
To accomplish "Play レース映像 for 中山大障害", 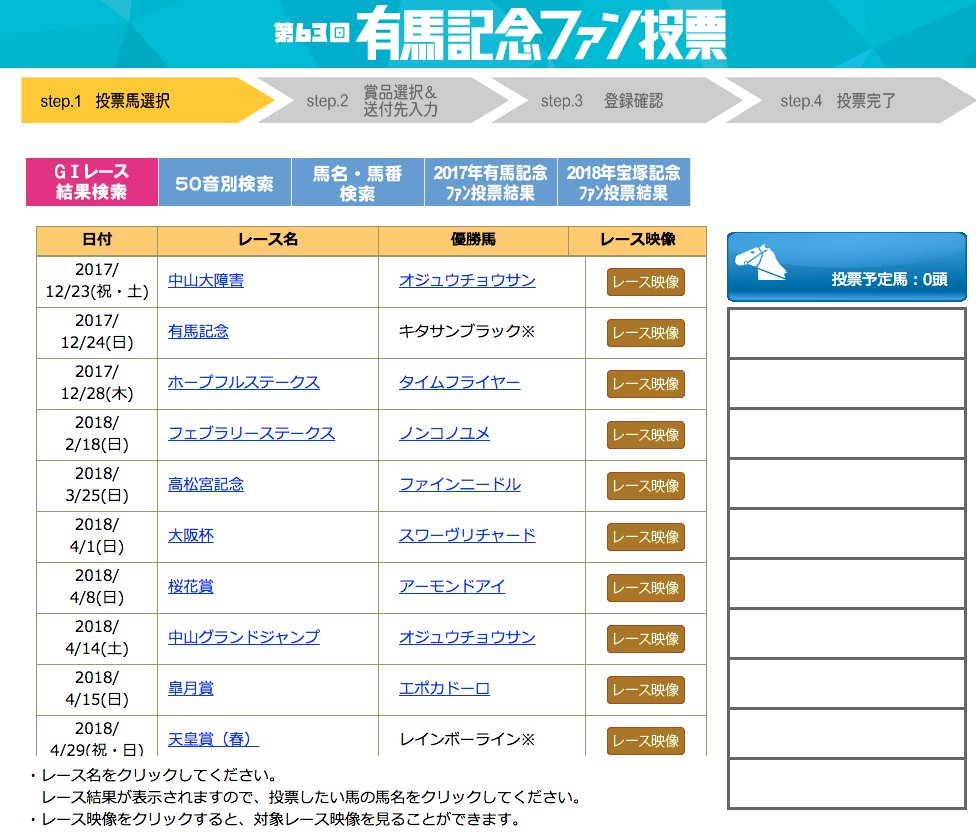I will (x=645, y=282).
